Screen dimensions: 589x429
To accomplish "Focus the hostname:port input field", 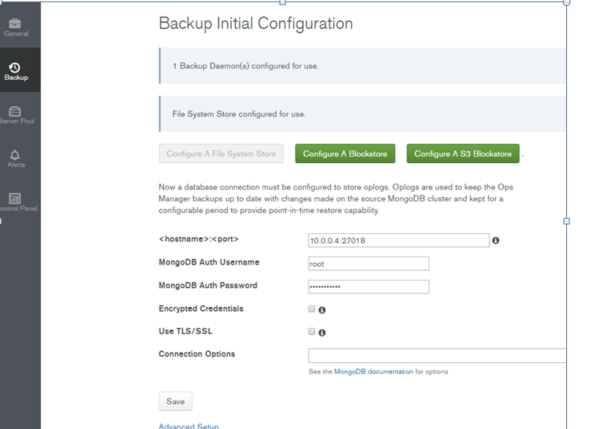I will pos(399,240).
